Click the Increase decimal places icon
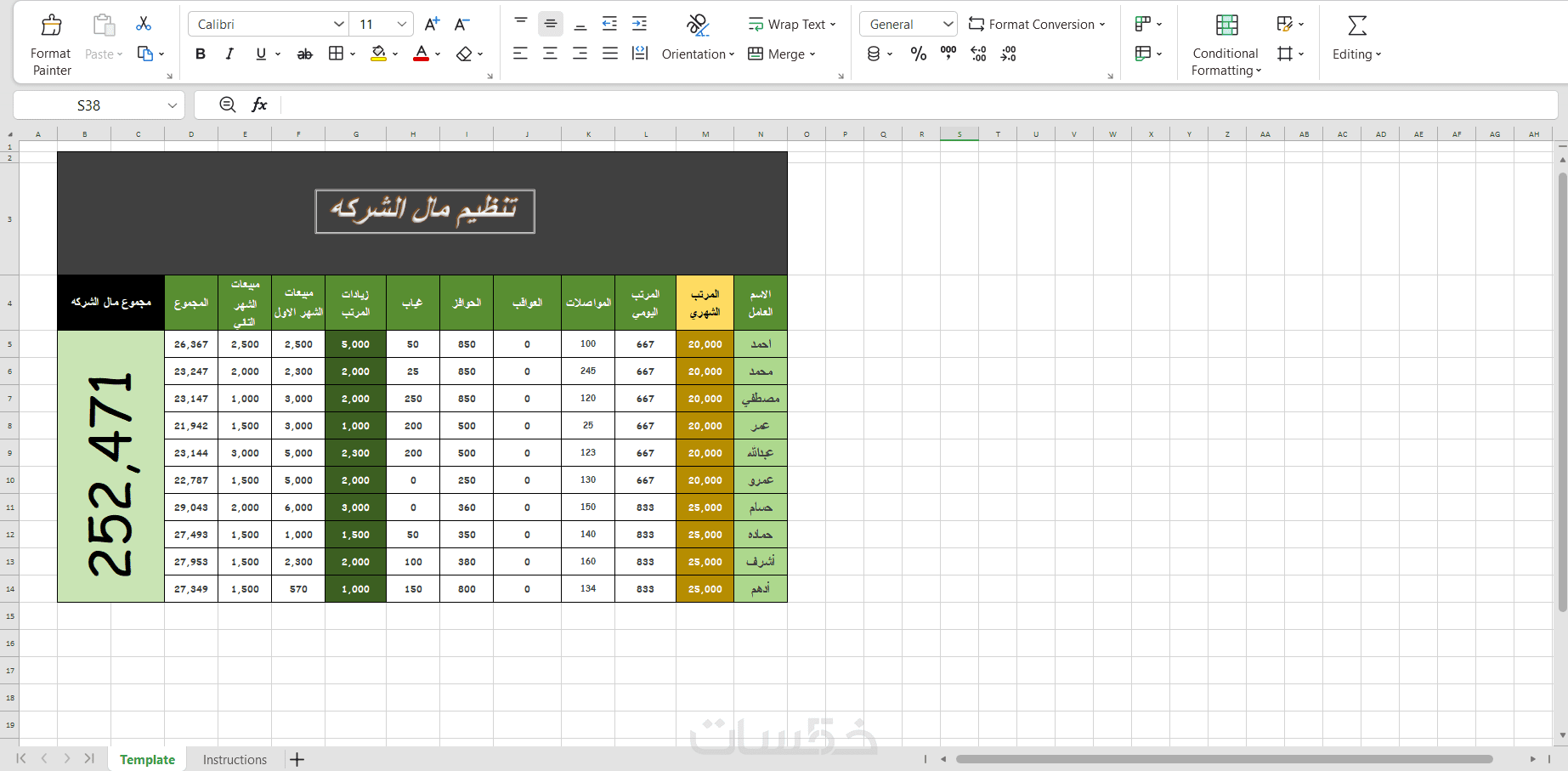 point(978,54)
